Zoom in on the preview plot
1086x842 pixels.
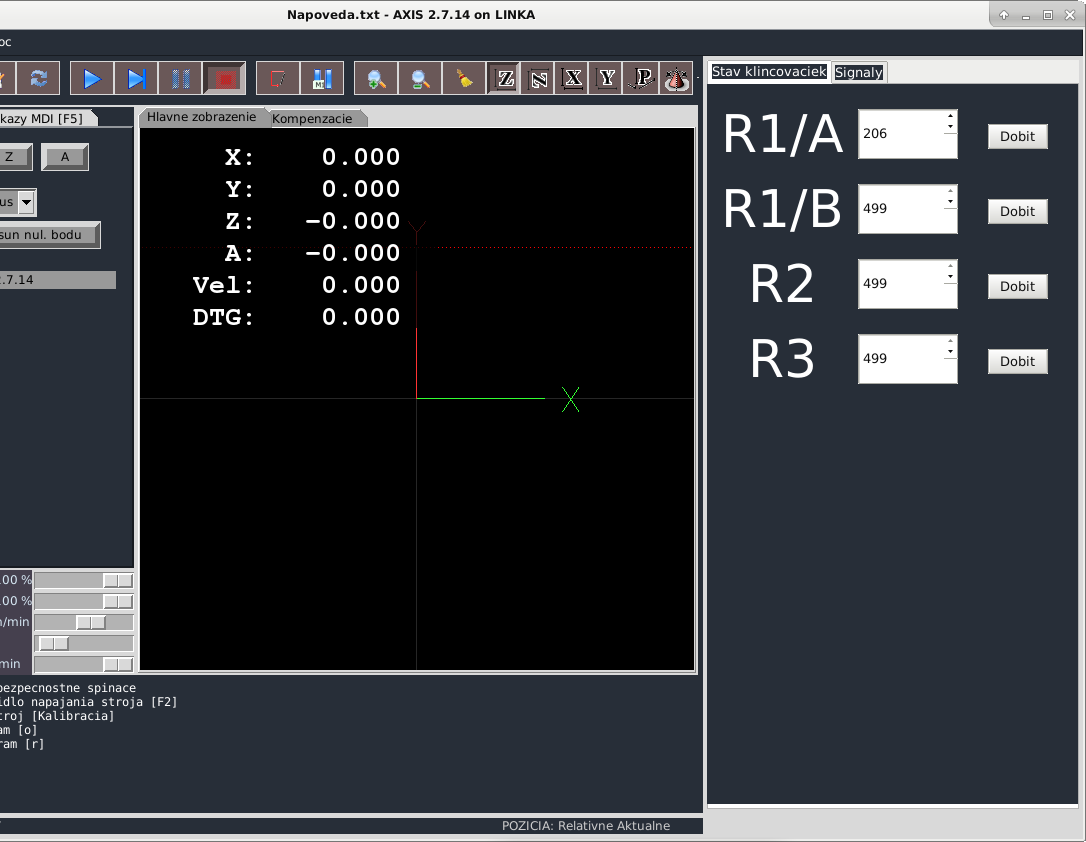click(x=376, y=78)
